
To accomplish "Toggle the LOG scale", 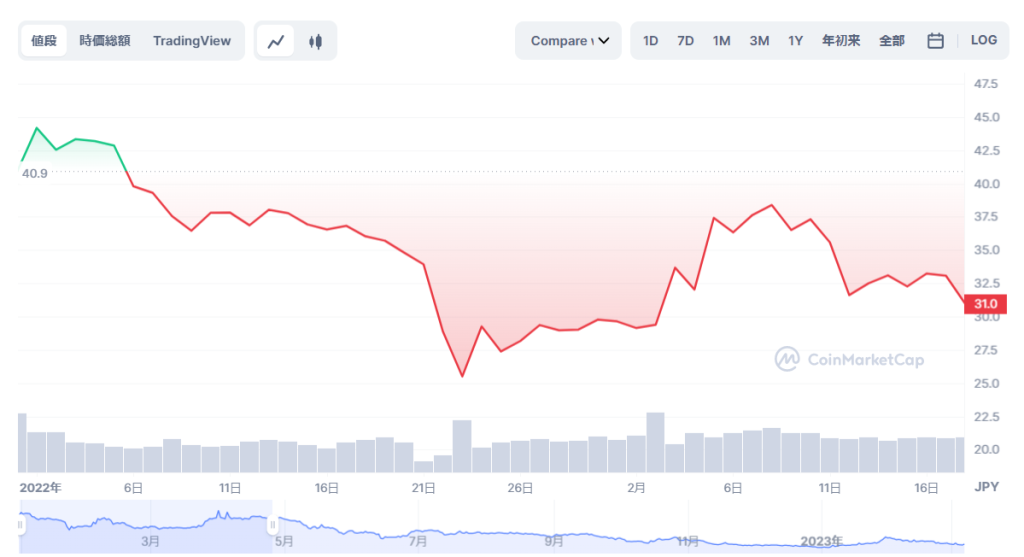I will point(984,40).
